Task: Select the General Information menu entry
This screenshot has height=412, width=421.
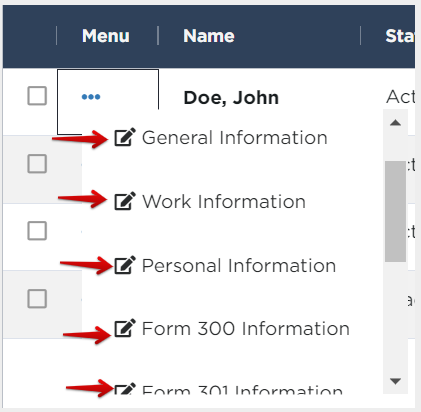Action: pos(235,138)
